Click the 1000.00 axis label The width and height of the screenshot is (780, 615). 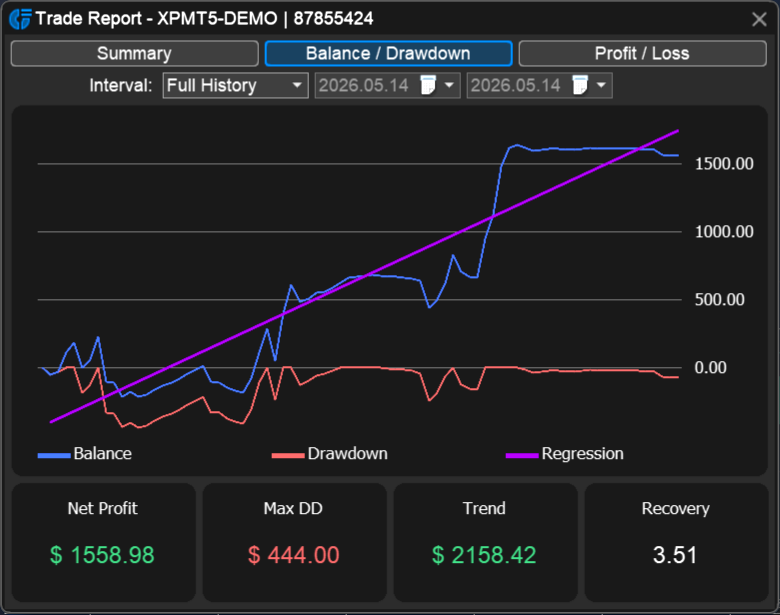[724, 231]
